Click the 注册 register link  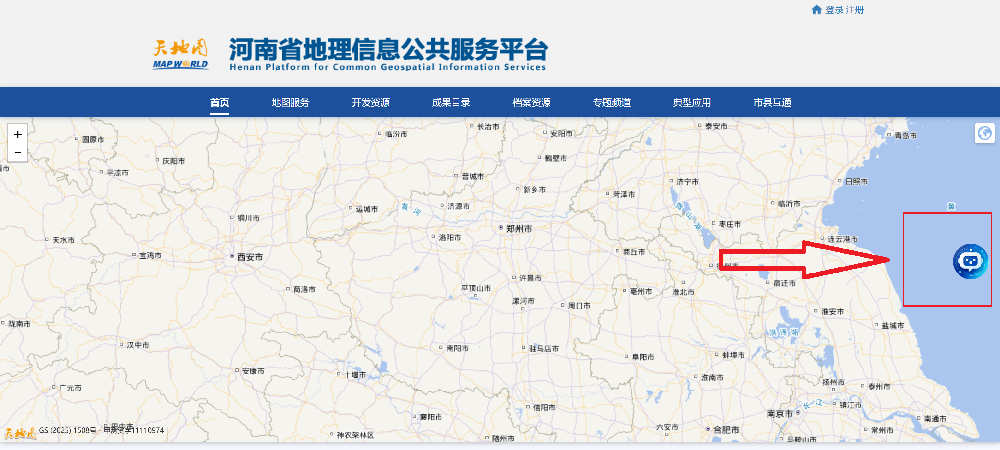coord(855,10)
